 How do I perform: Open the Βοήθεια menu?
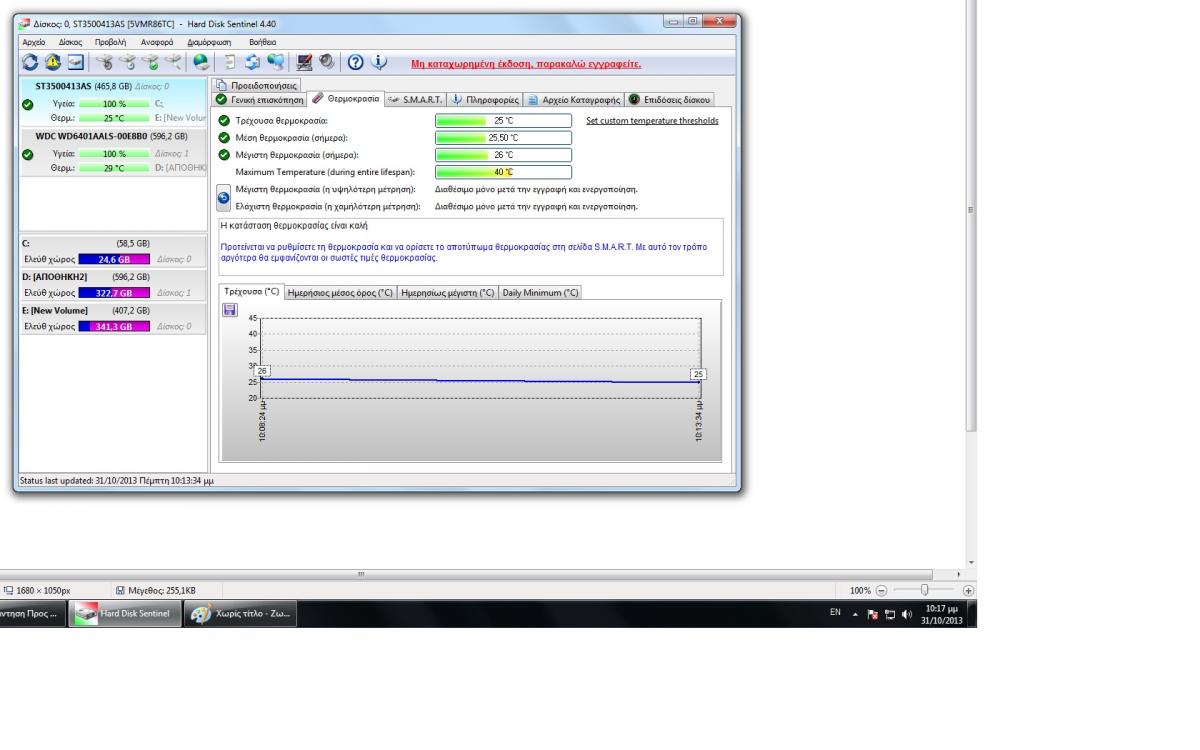pyautogui.click(x=263, y=42)
